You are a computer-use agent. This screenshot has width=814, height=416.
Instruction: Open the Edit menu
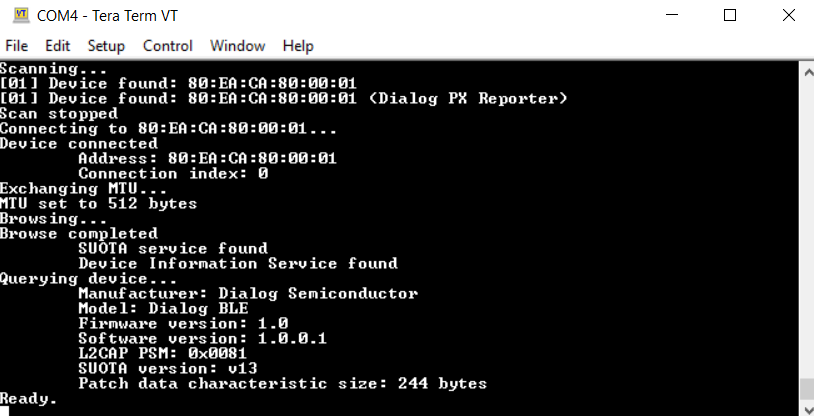click(x=57, y=46)
